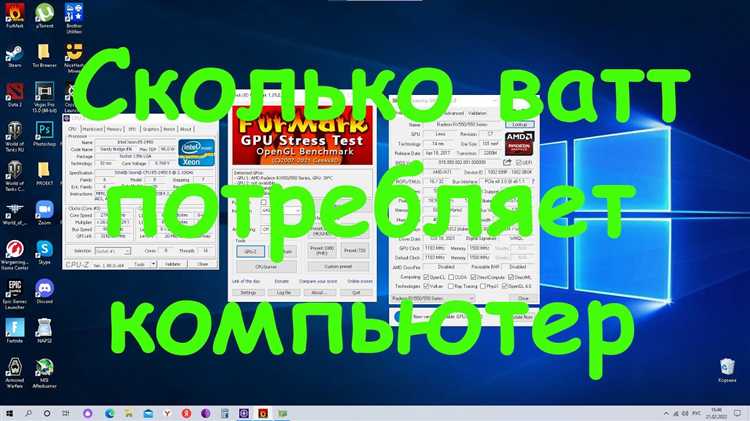Toggle the OpenCL checkbox in GPU-Z
This screenshot has width=750, height=421.
tap(426, 277)
